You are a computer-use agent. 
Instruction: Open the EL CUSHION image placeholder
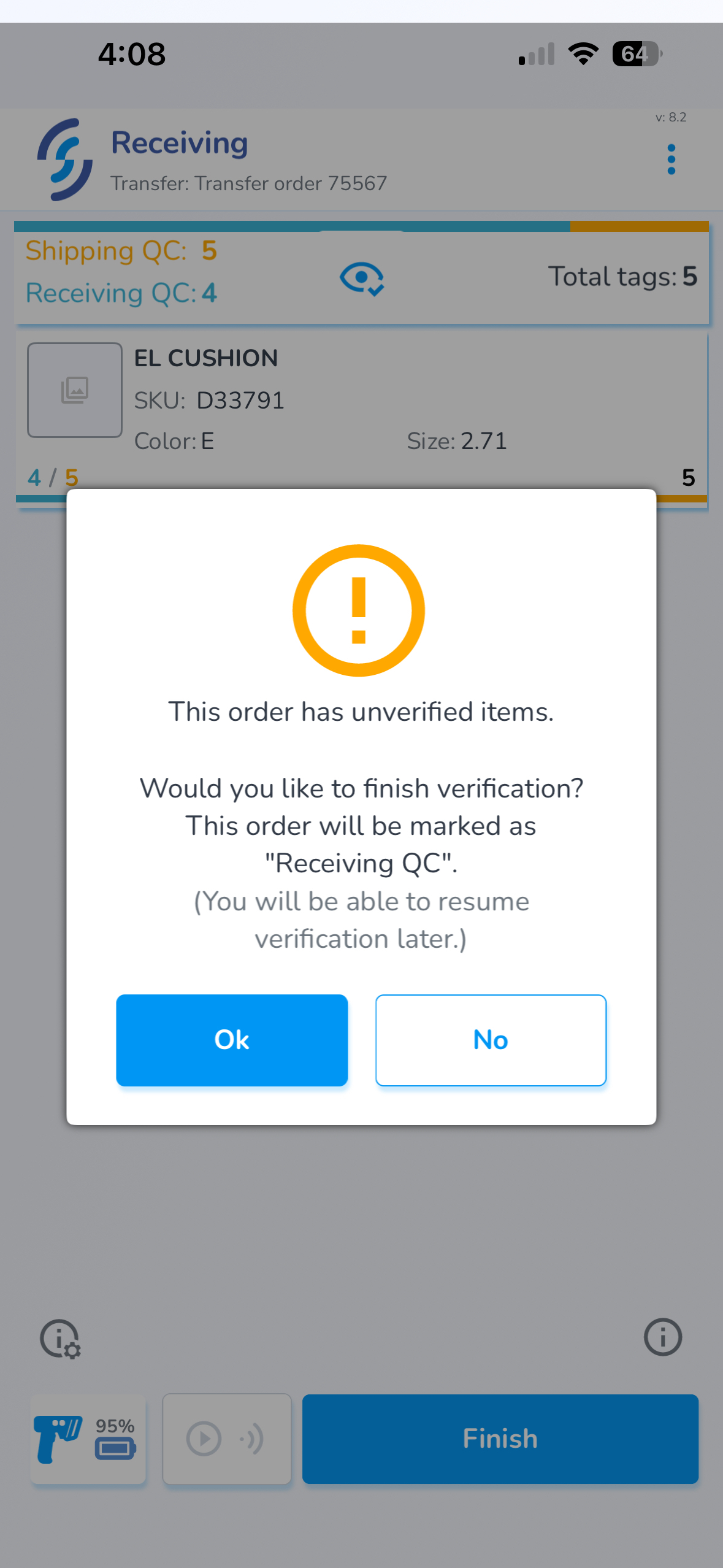coord(75,390)
